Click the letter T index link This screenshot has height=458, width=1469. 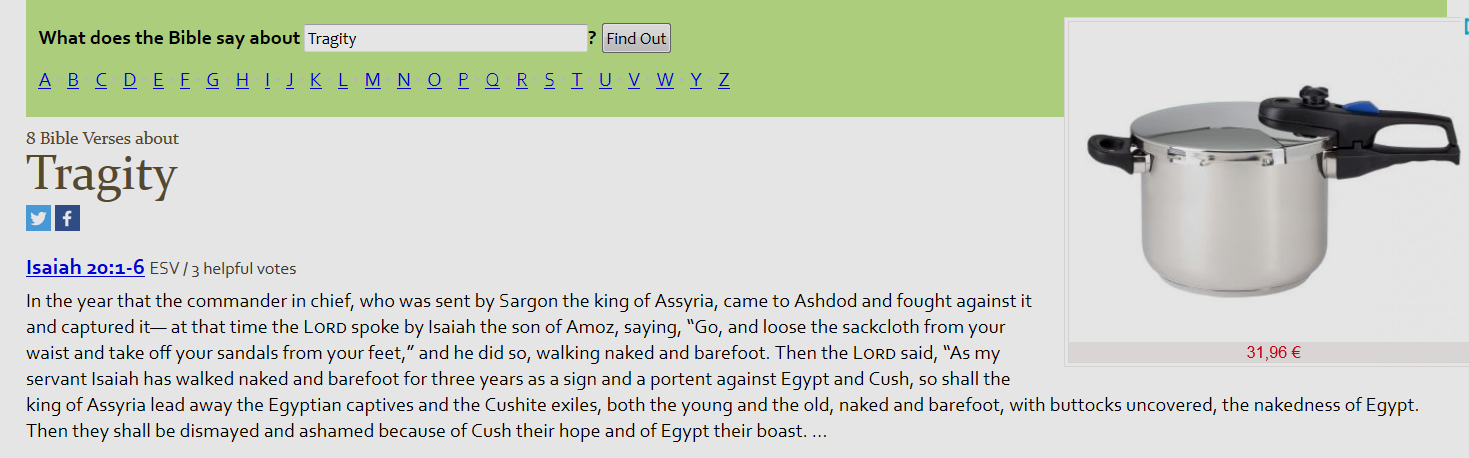point(576,80)
